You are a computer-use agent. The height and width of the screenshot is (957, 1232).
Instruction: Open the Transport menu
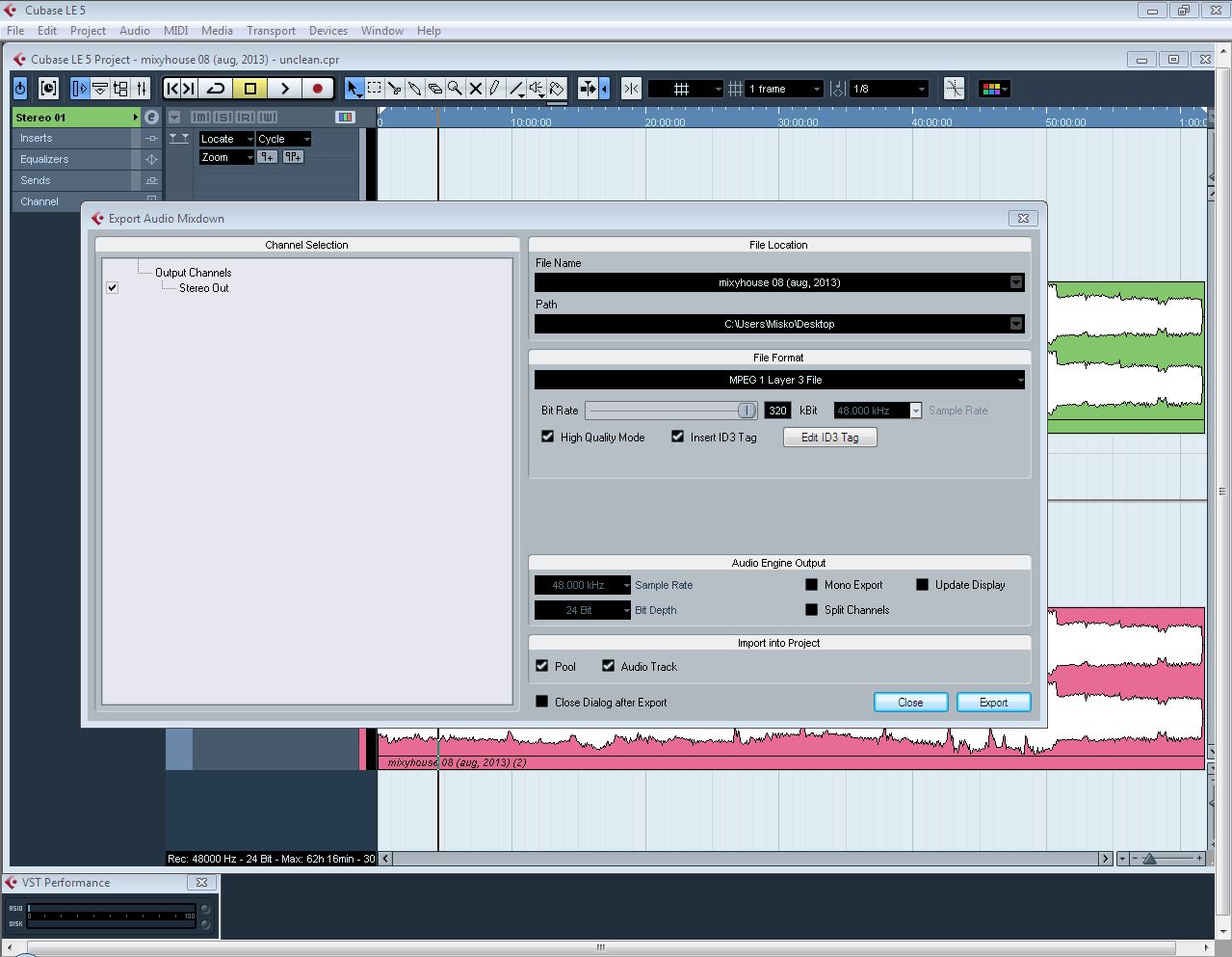click(x=271, y=30)
